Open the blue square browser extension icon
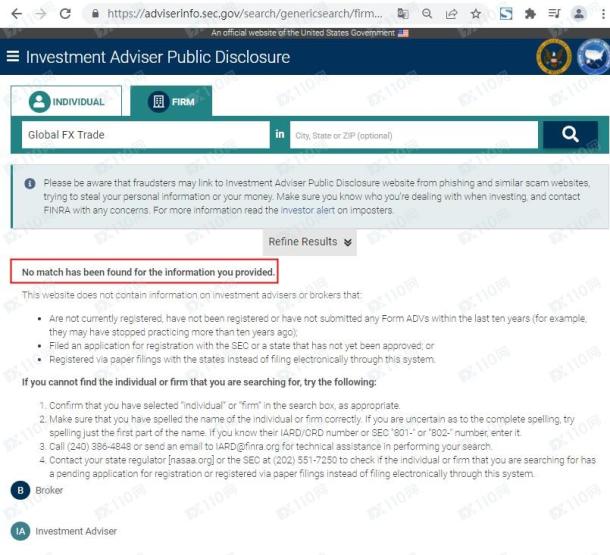The image size is (610, 555). point(506,14)
